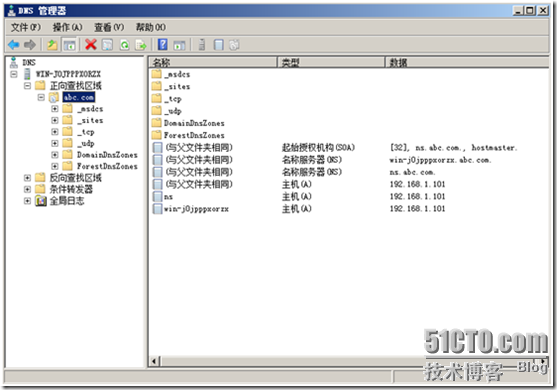Click the Up one level folder icon
The width and height of the screenshot is (557, 390).
coord(53,45)
